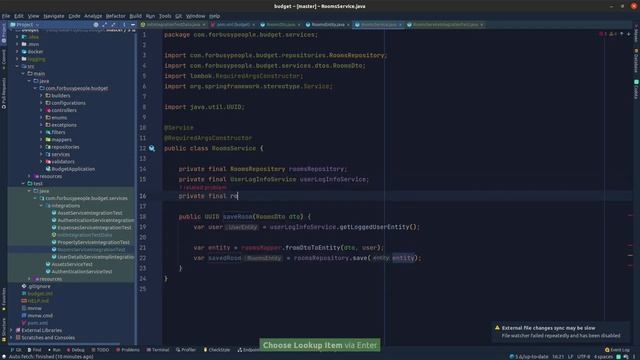Image resolution: width=640 pixels, height=360 pixels.
Task: Select PropertyServiceIntegrationTest file
Action: [x=93, y=242]
